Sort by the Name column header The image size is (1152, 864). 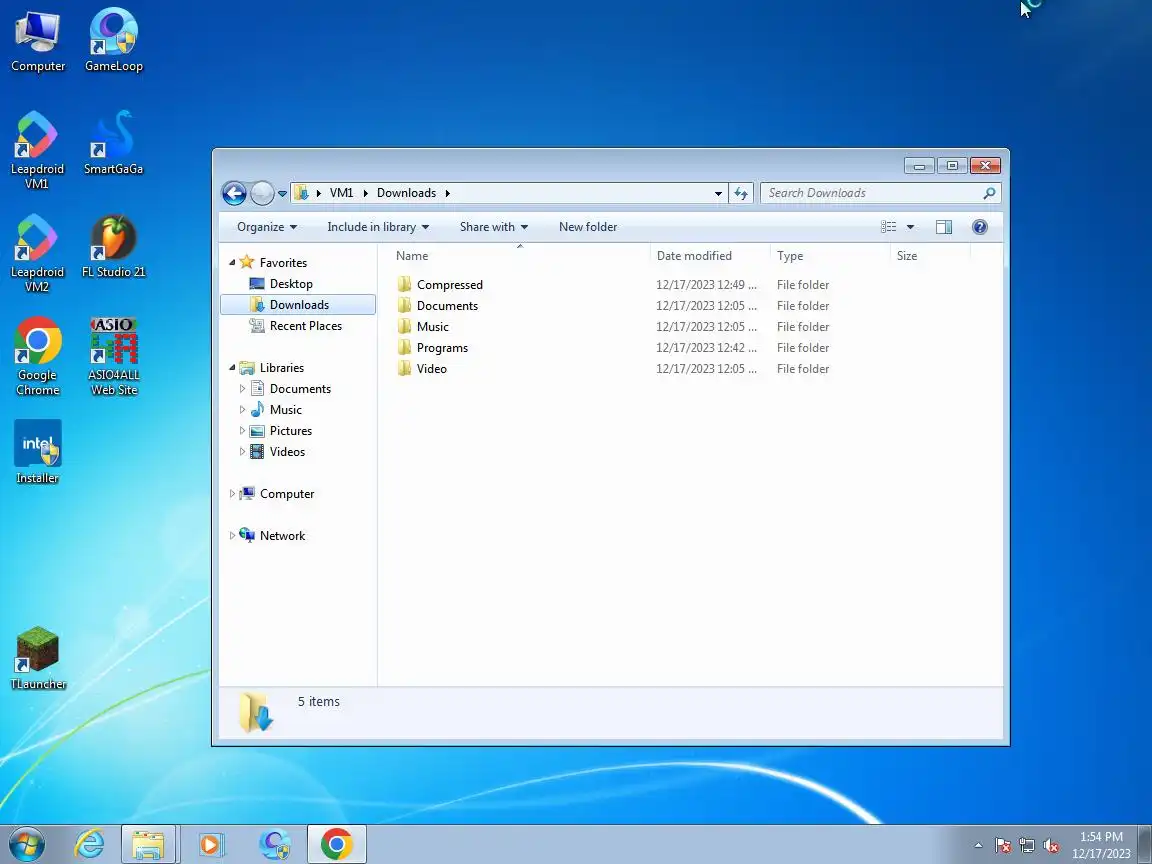516,256
